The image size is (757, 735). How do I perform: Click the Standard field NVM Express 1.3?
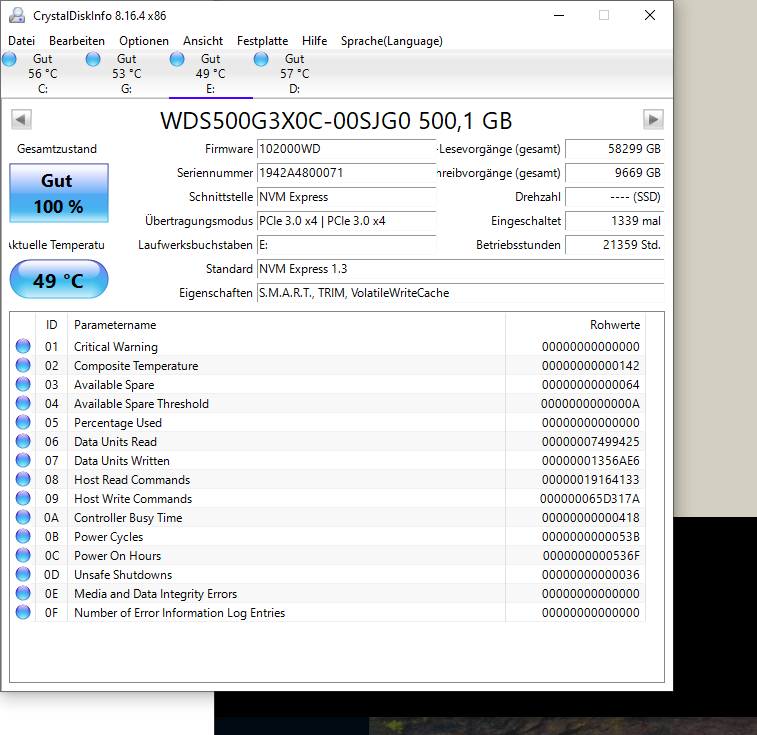coord(461,269)
